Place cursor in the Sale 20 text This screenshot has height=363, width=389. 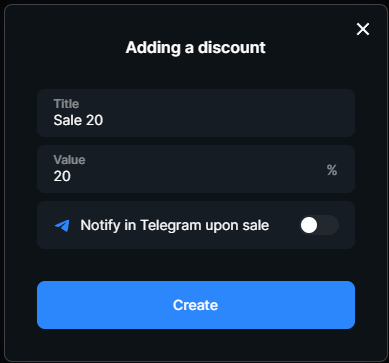(x=78, y=120)
